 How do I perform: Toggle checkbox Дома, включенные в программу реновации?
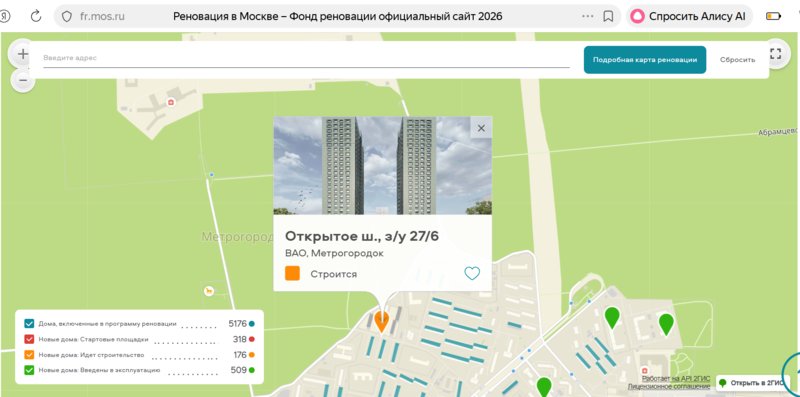(29, 324)
